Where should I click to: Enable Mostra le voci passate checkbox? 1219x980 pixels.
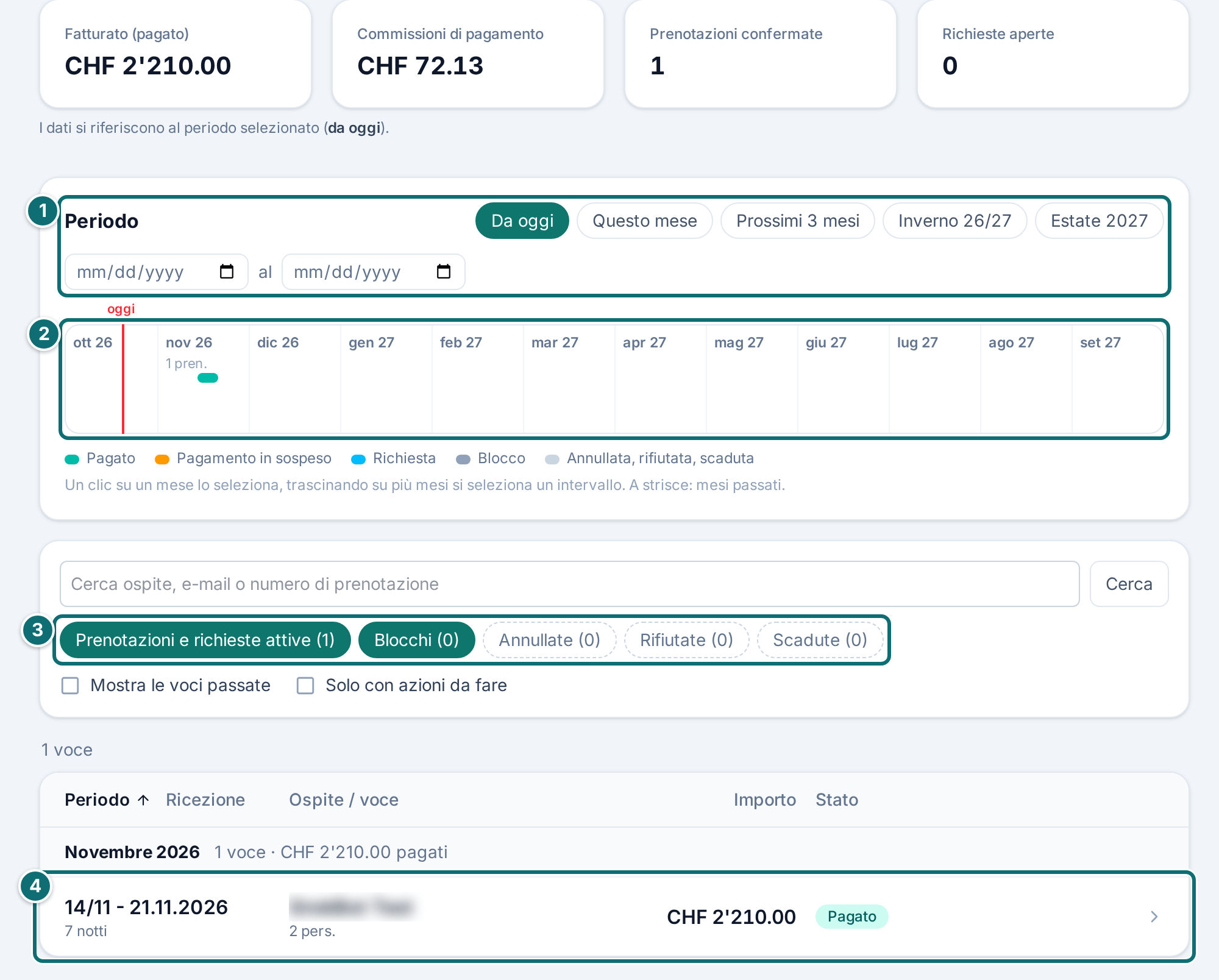pyautogui.click(x=70, y=686)
